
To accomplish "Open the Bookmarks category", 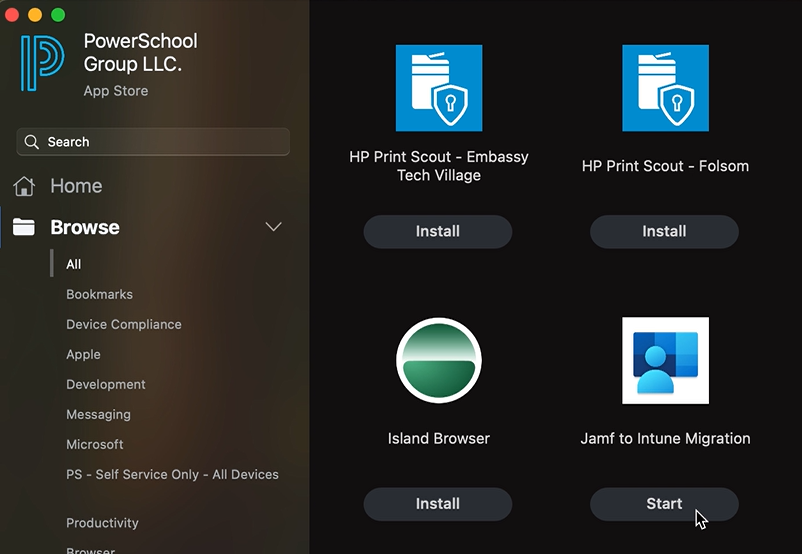I will point(99,294).
